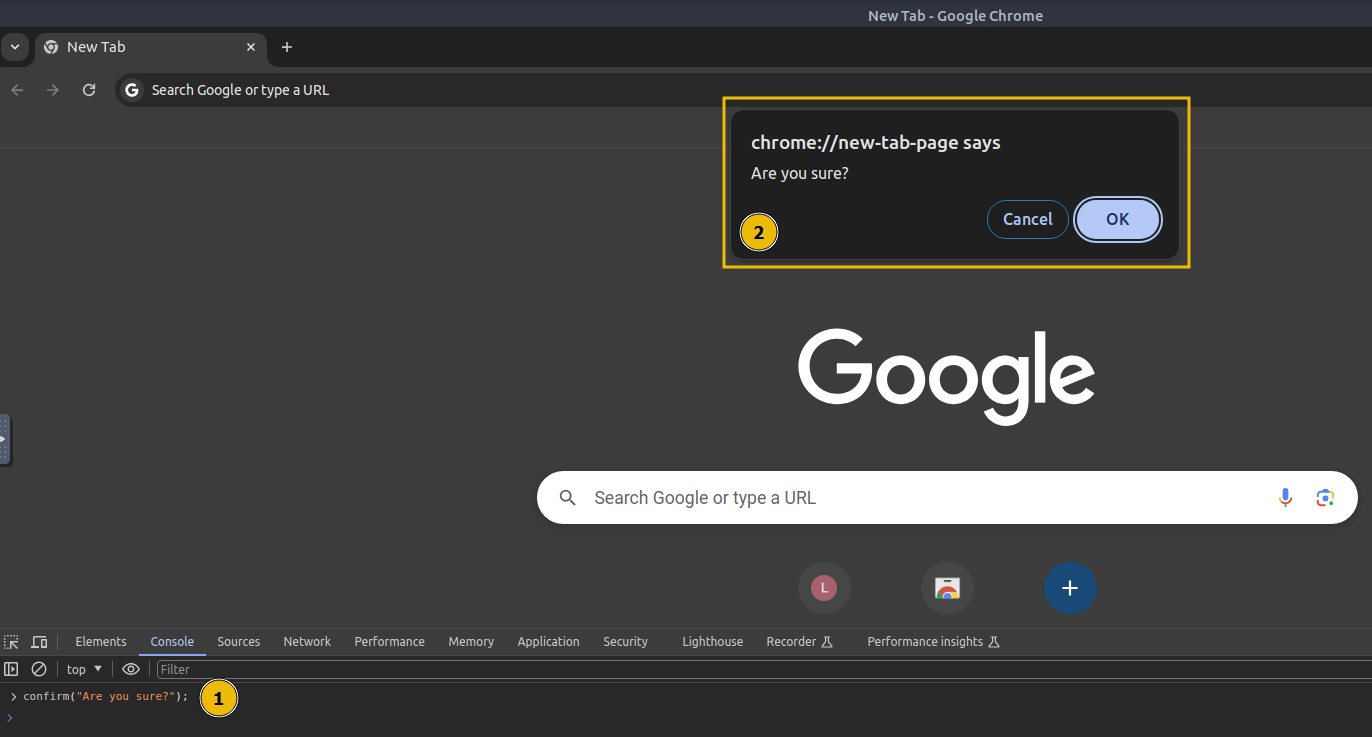This screenshot has height=737, width=1372.
Task: Switch to the Elements tab
Action: [x=101, y=642]
